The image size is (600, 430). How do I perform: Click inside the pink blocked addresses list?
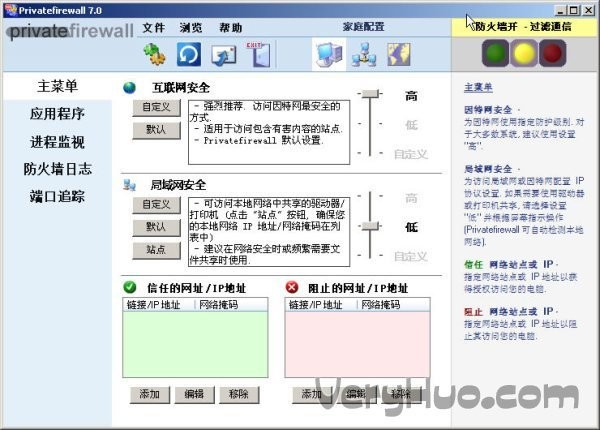coord(357,344)
